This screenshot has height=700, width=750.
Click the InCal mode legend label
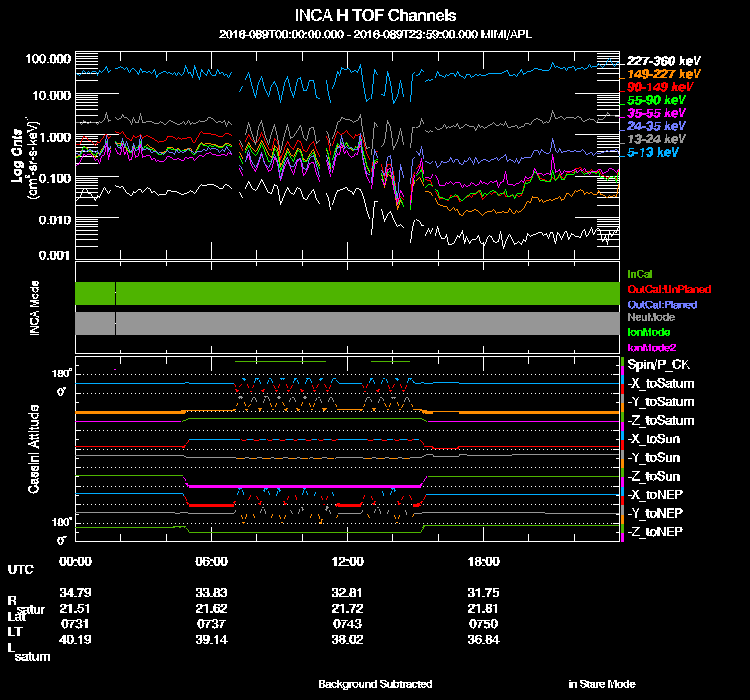coord(639,273)
